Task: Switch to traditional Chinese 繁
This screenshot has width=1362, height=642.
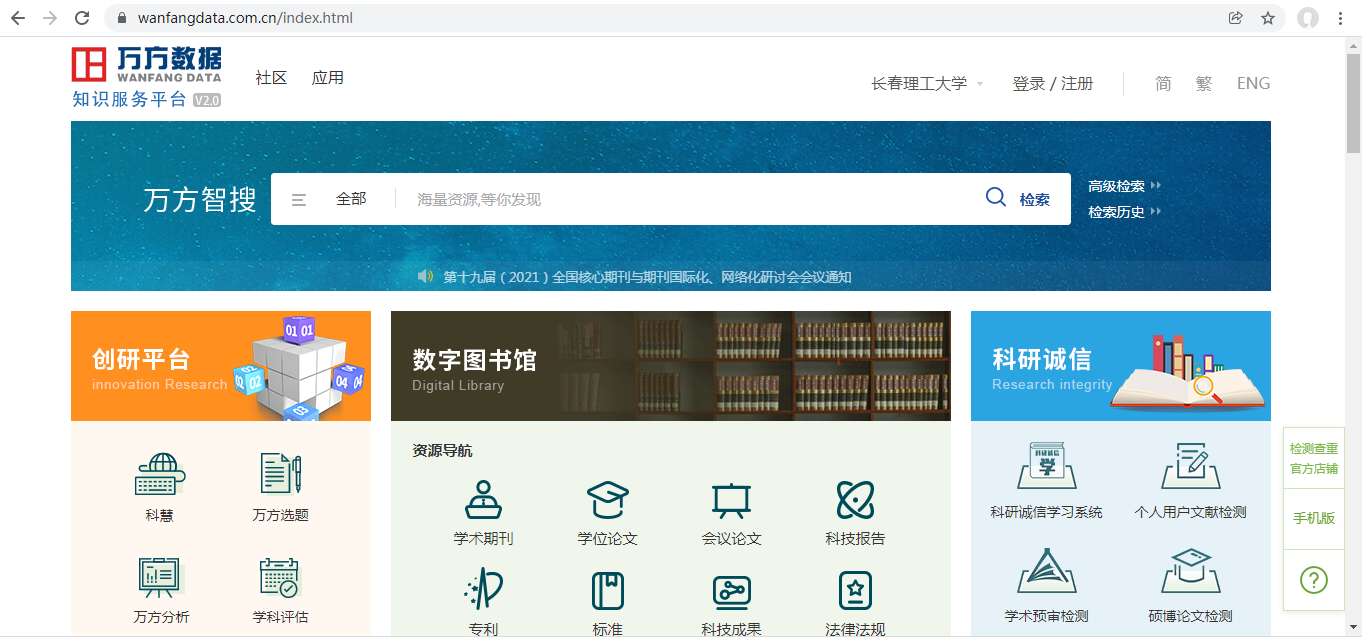Action: coord(1204,84)
